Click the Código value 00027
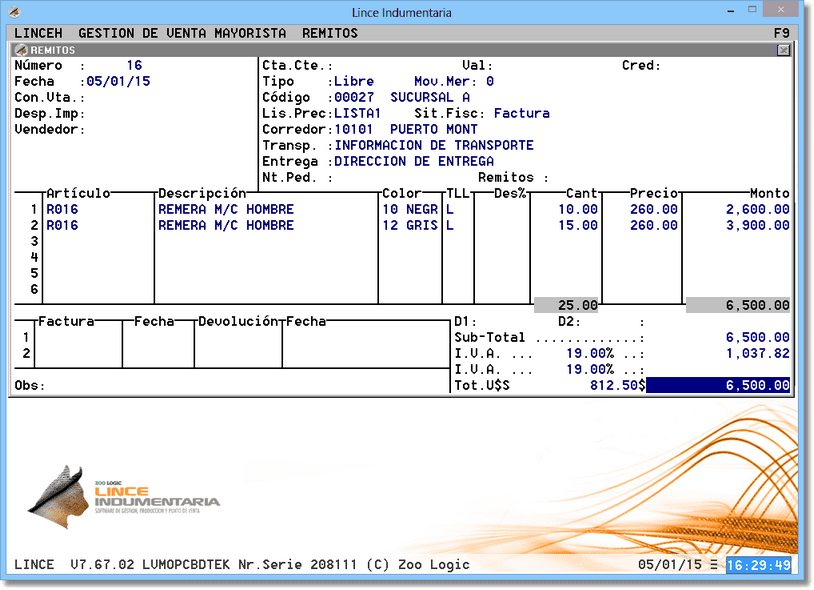 click(354, 98)
